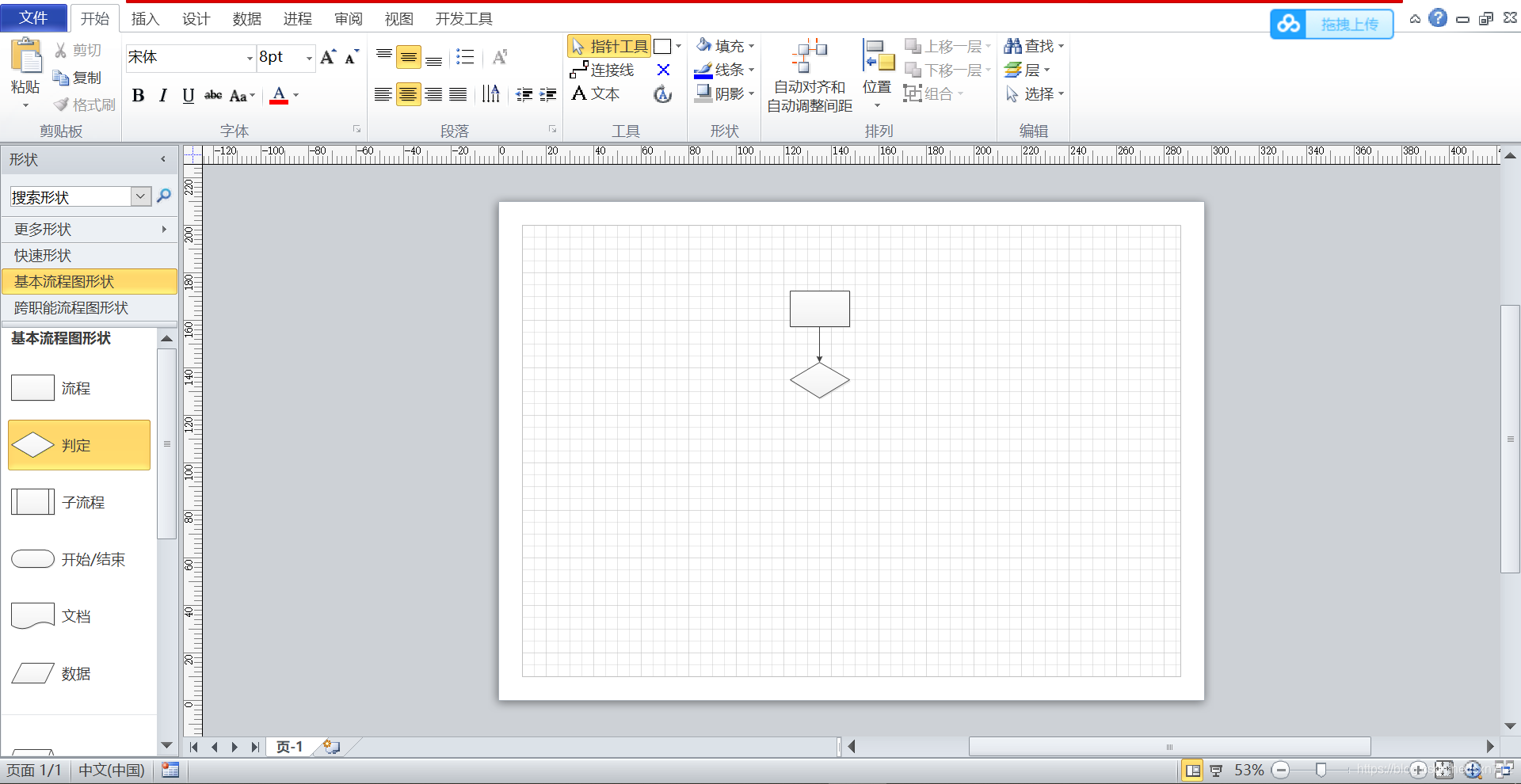Click the Search Shapes (搜索形状) input field
Viewport: 1521px width, 784px height.
coord(71,196)
